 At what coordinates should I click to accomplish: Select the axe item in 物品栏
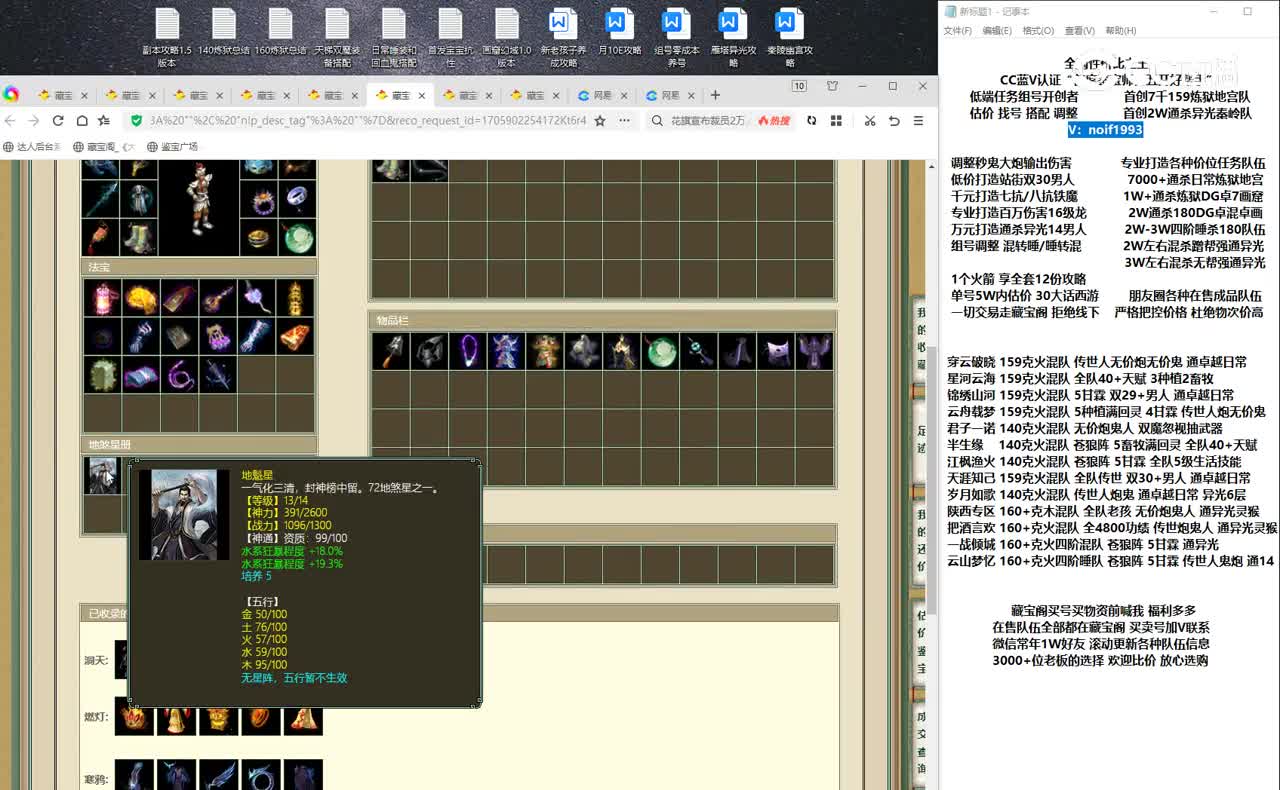(x=391, y=352)
